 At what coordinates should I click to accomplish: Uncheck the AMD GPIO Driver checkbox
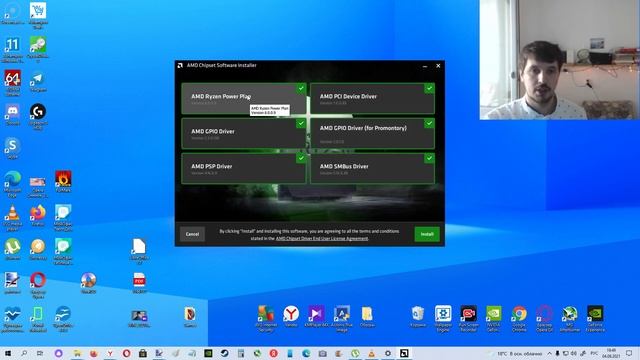point(301,123)
